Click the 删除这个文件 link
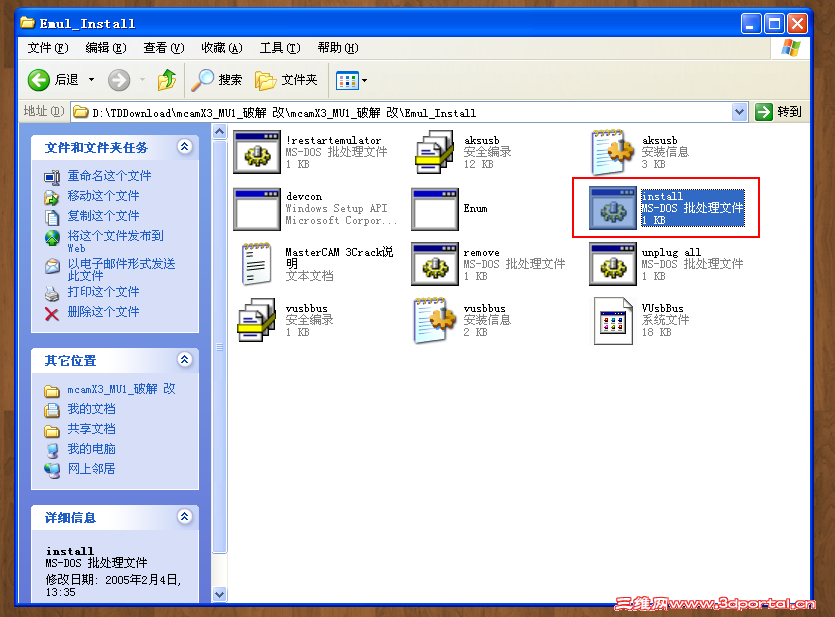The height and width of the screenshot is (617, 835). tap(103, 312)
